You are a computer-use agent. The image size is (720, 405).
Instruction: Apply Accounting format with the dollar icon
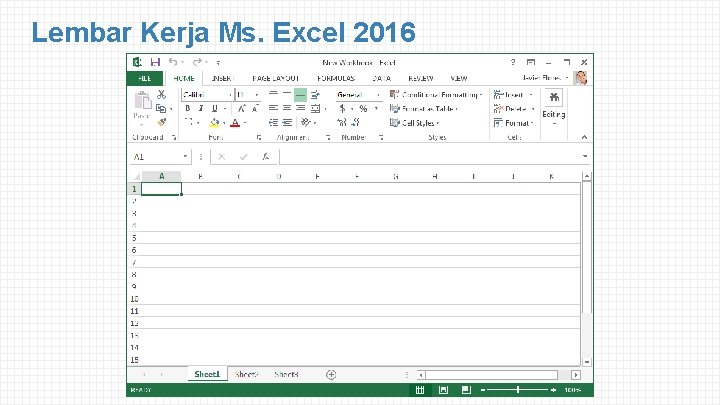click(x=343, y=109)
